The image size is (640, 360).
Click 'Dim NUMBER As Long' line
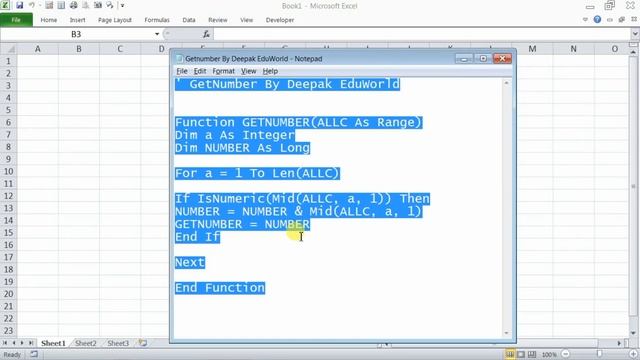click(x=242, y=148)
